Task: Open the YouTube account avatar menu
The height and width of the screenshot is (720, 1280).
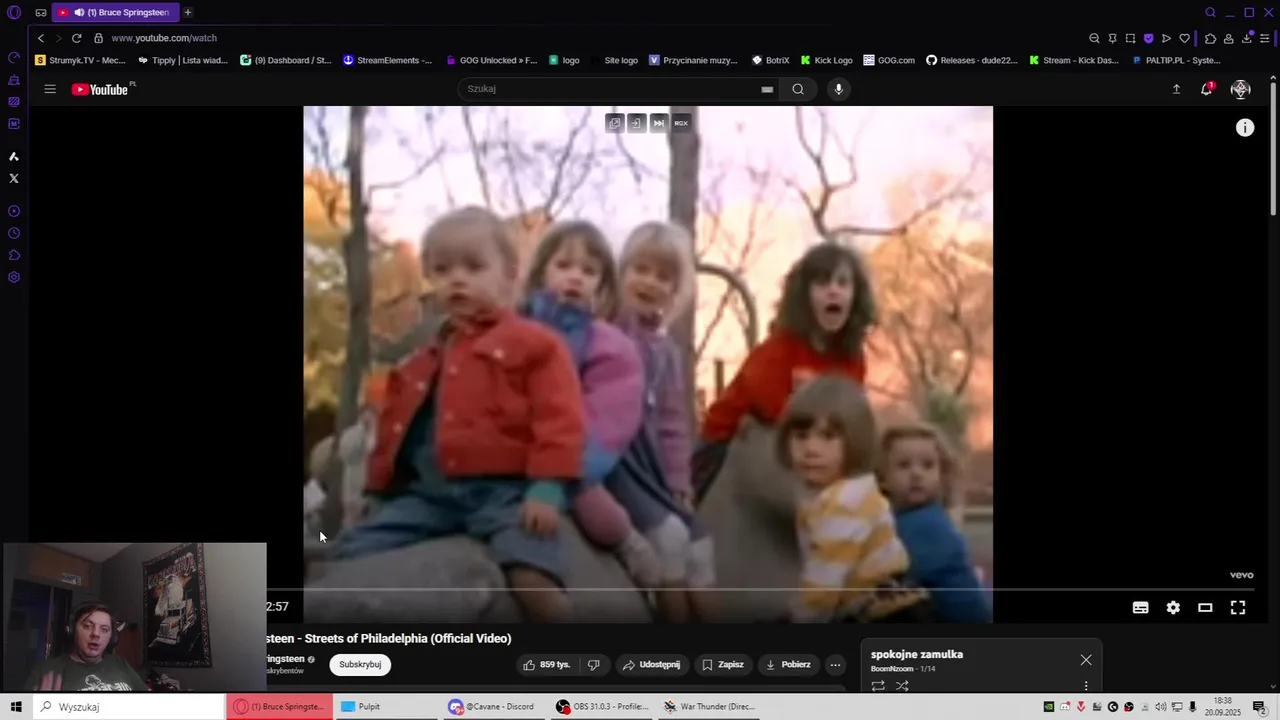Action: (1241, 89)
